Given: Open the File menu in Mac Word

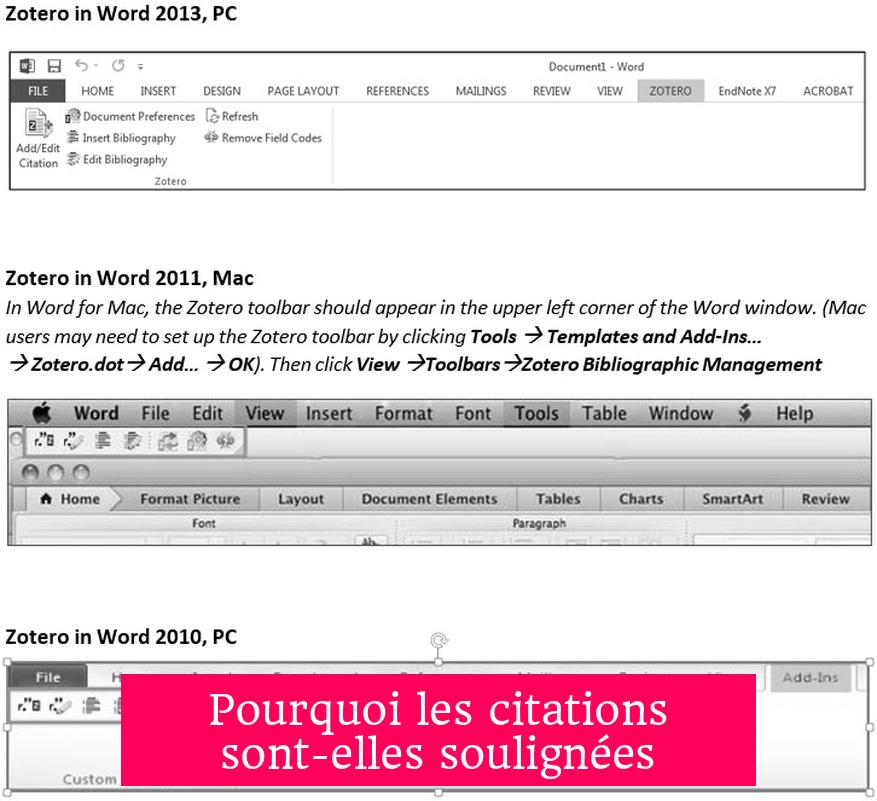Looking at the screenshot, I should [x=155, y=413].
